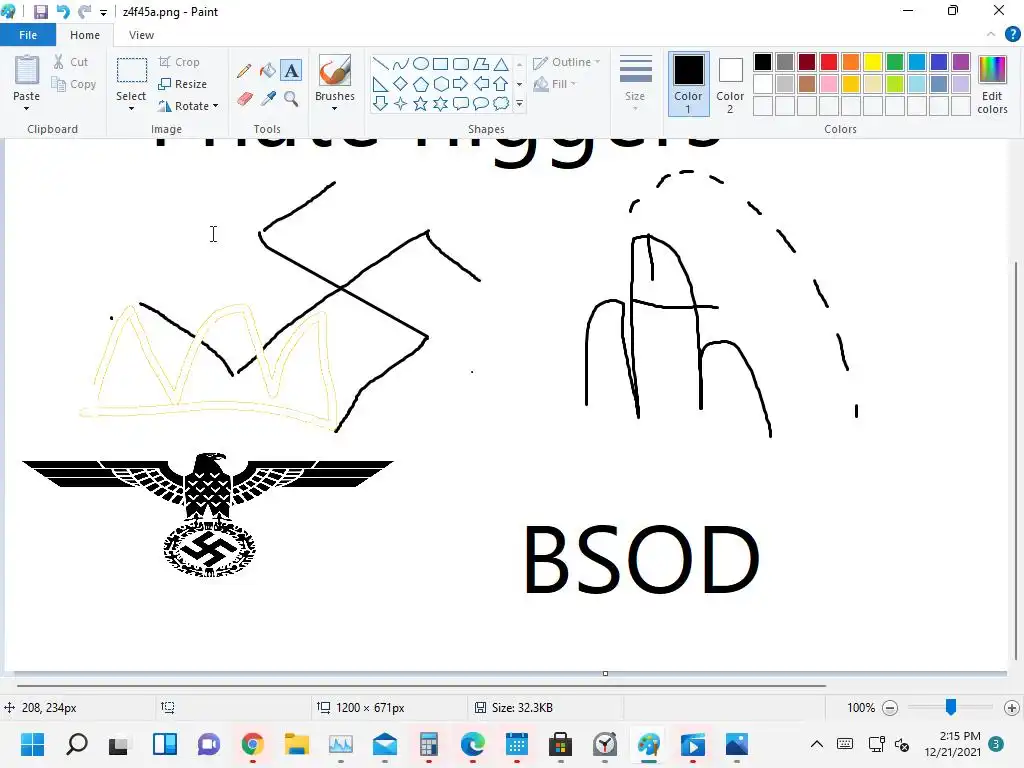This screenshot has width=1024, height=768.
Task: Pick the Right arrow shape
Action: click(461, 84)
